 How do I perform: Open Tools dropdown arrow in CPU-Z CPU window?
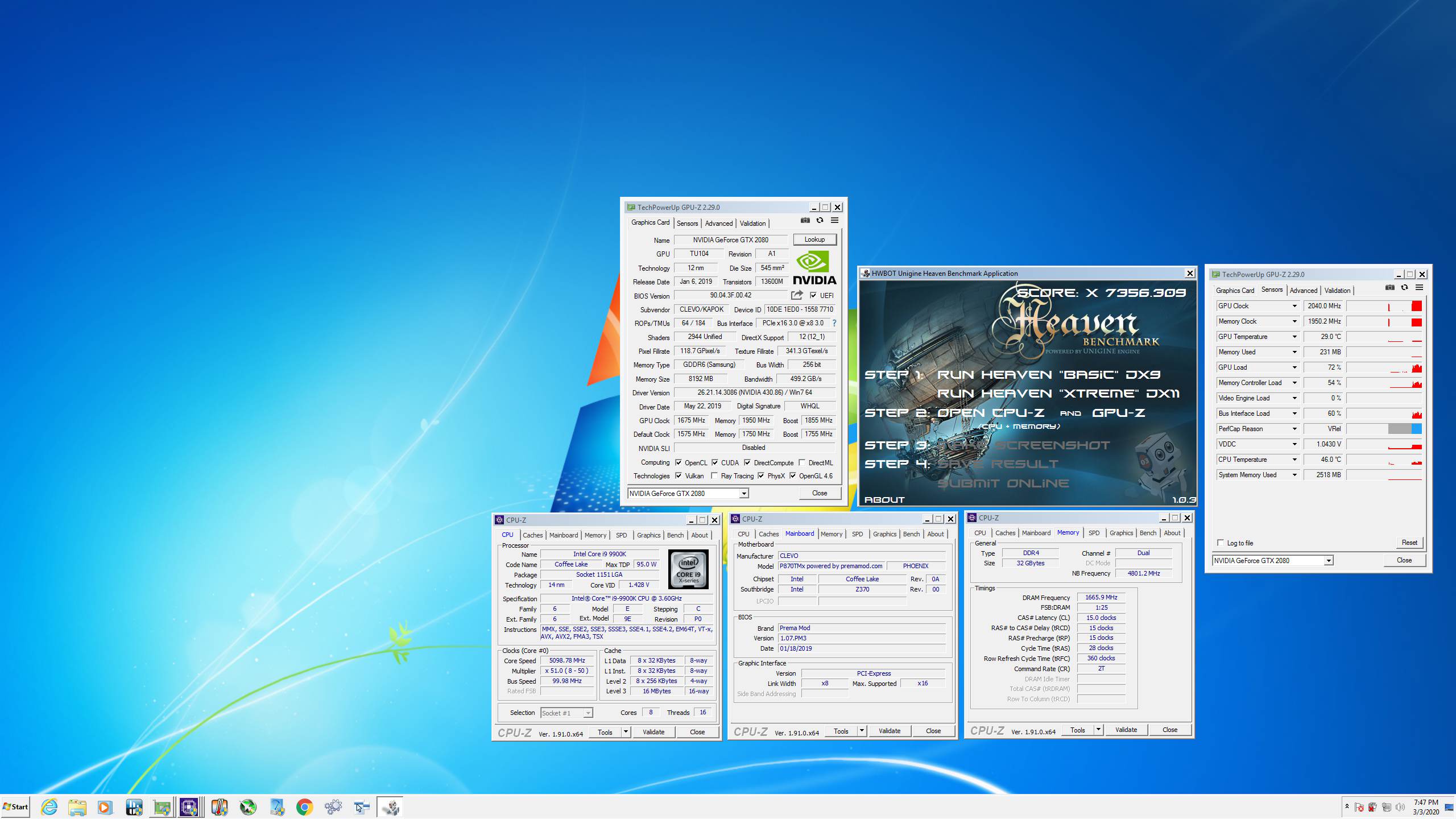coord(626,732)
